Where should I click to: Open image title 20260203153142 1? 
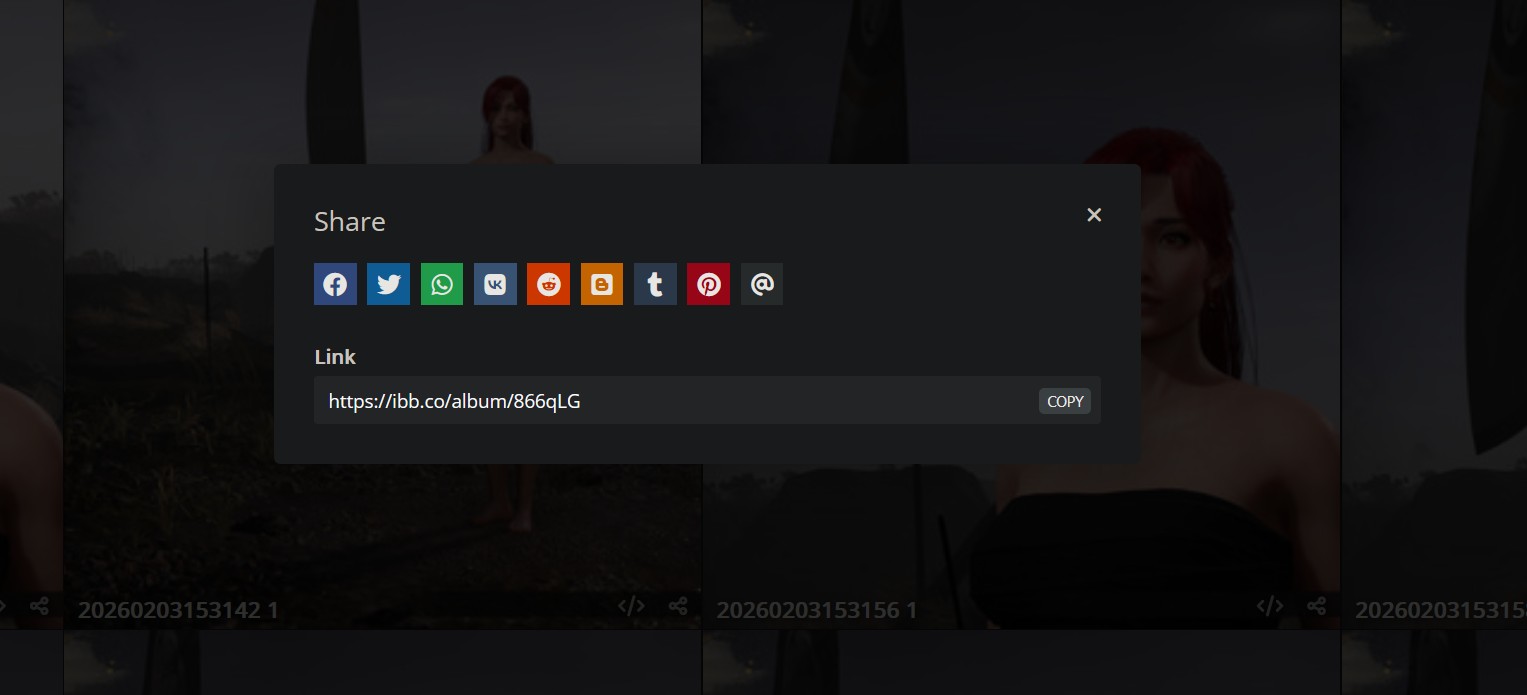point(178,609)
